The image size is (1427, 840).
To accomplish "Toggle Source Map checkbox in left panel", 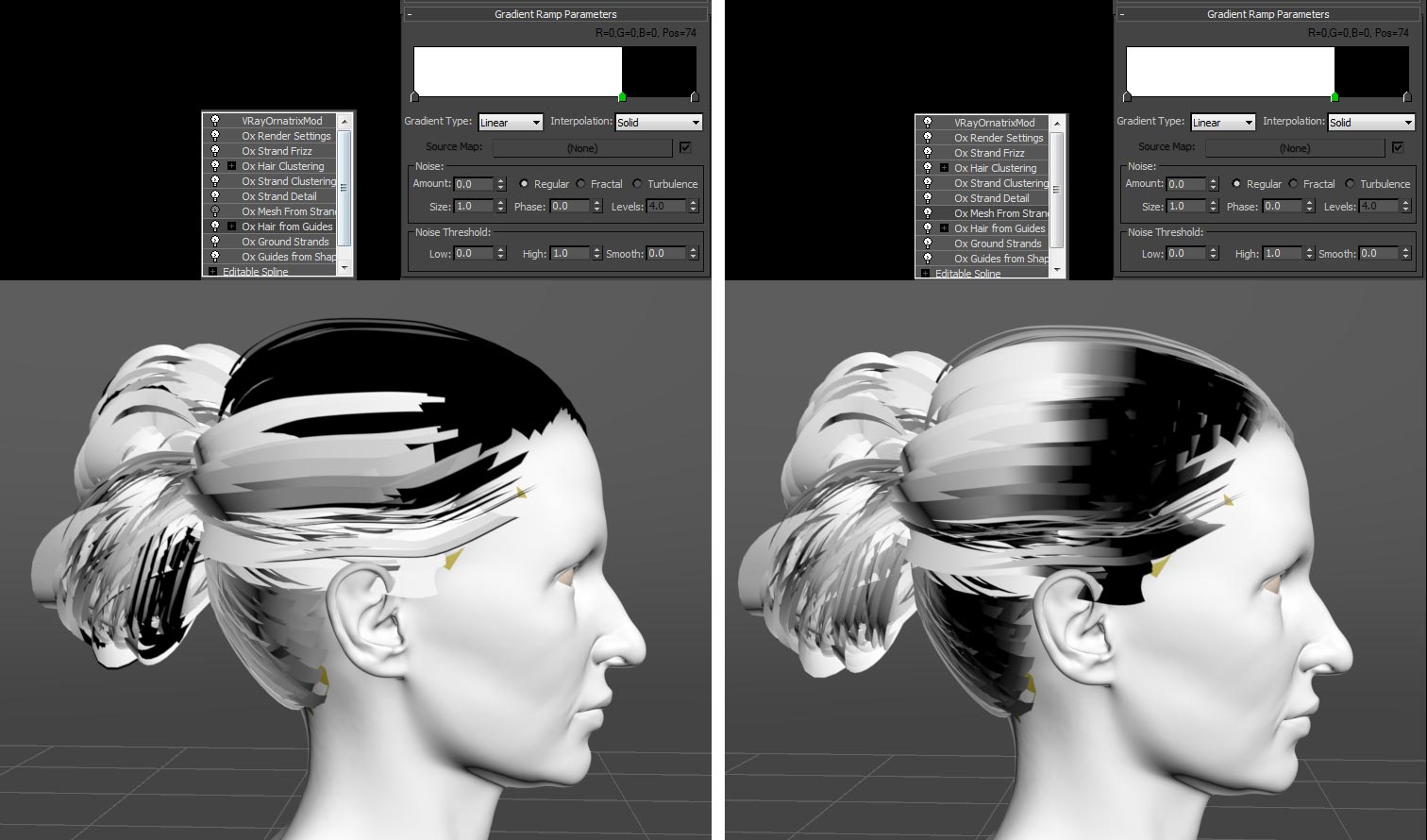I will [685, 147].
